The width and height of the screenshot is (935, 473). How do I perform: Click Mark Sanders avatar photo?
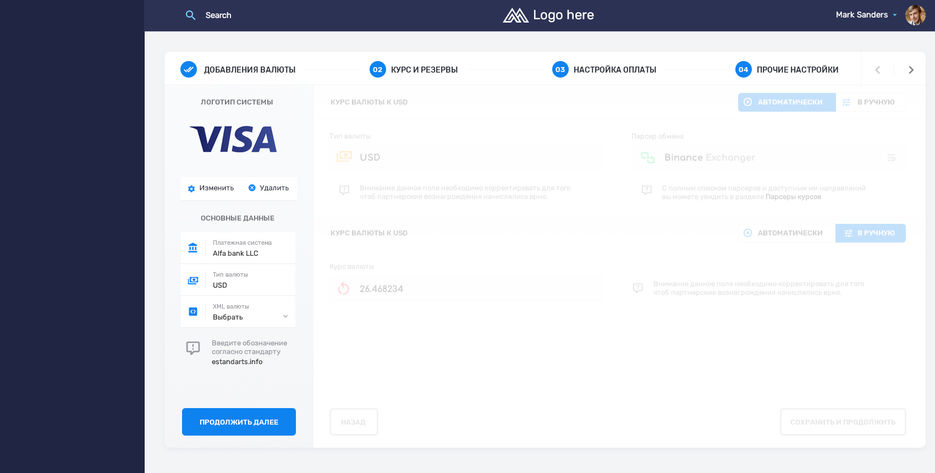(x=915, y=15)
